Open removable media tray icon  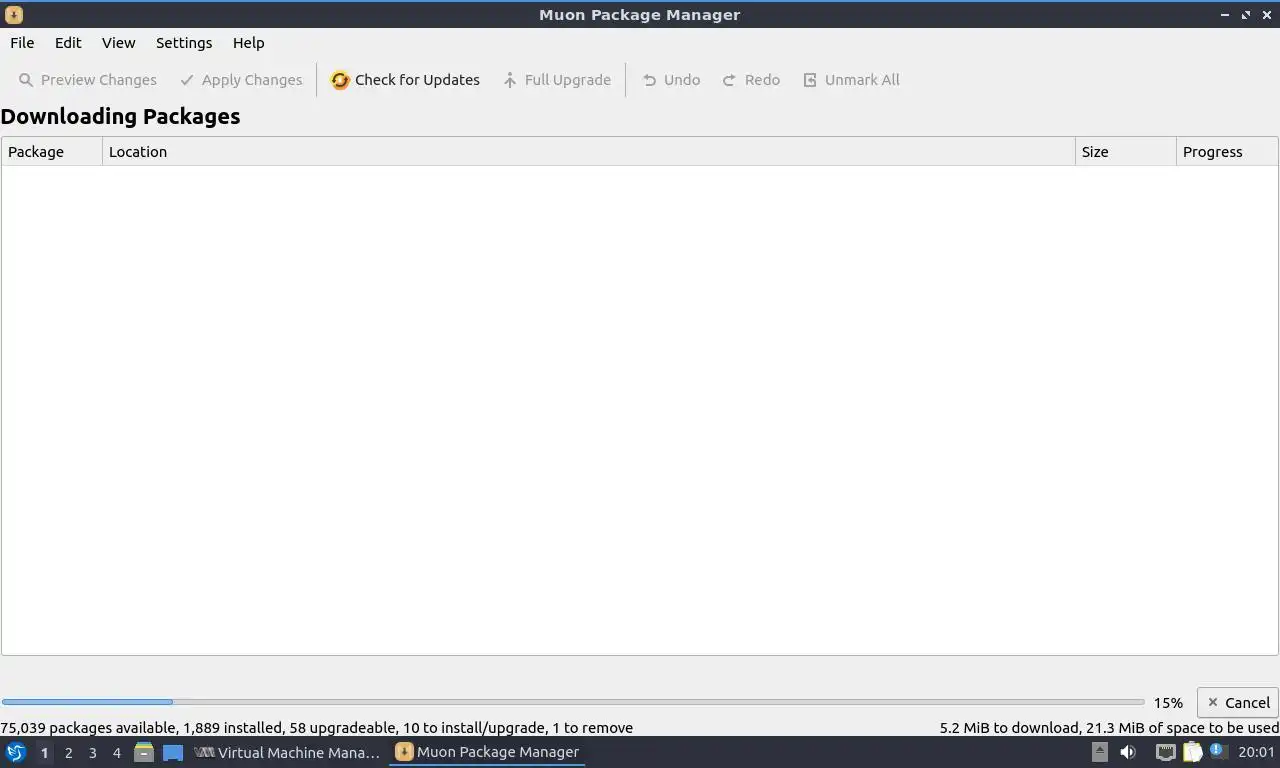pos(1100,752)
